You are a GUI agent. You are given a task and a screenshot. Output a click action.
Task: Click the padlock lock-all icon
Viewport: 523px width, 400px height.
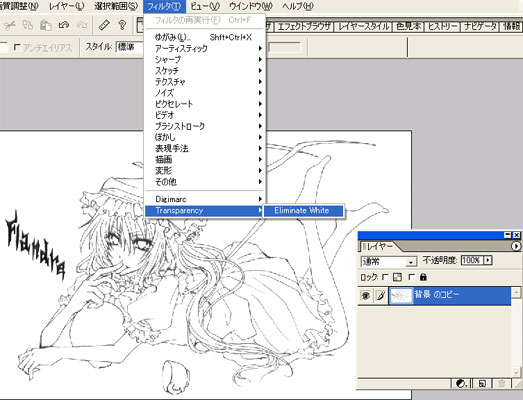point(423,277)
